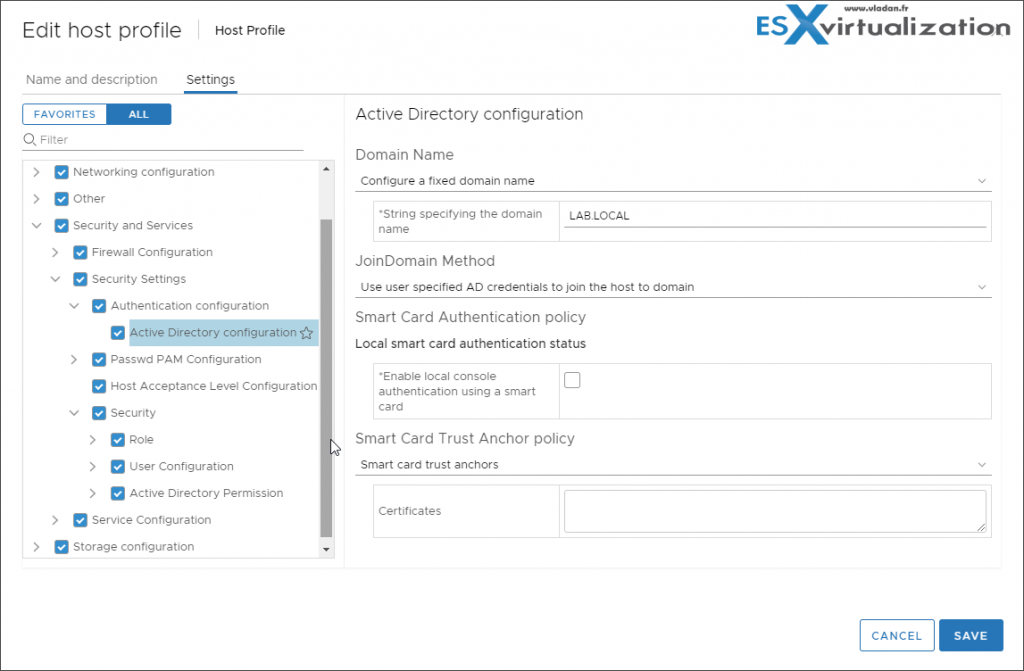Viewport: 1024px width, 671px height.
Task: Open the Smart card trust anchors dropdown arrow
Action: coord(983,465)
